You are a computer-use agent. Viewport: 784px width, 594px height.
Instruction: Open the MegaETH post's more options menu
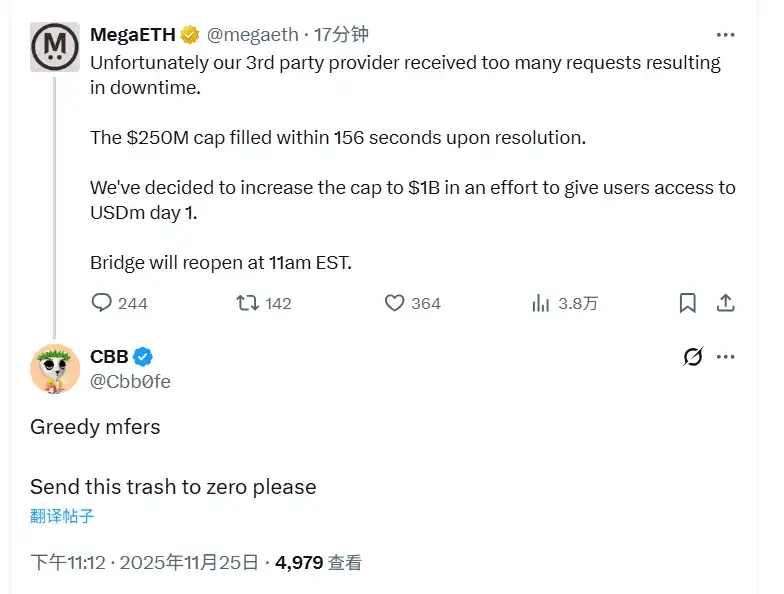[726, 35]
